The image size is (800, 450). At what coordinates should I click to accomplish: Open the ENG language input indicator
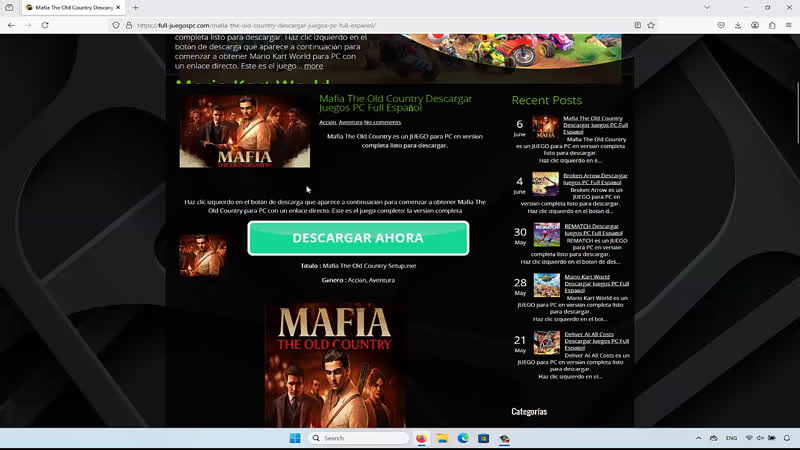731,438
